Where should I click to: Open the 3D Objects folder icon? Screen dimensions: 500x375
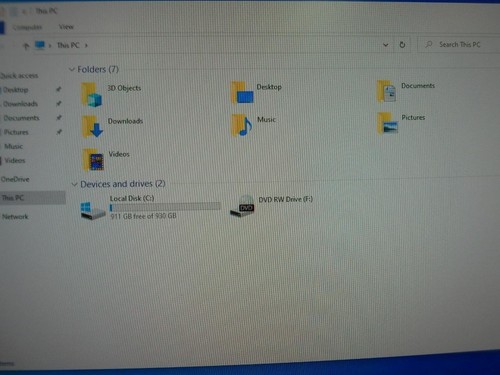(91, 95)
